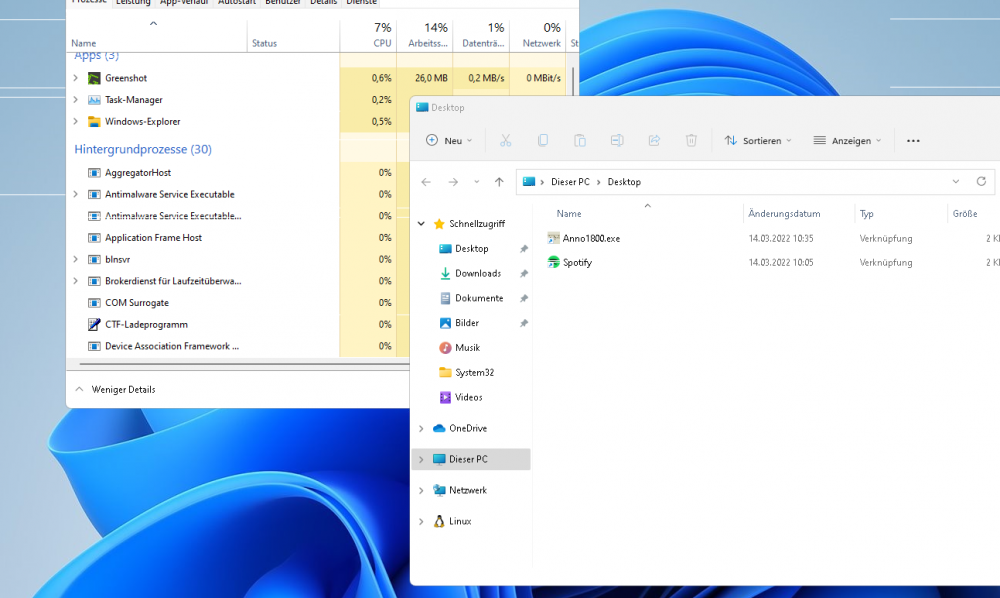Expand the OneDrive tree node
The width and height of the screenshot is (1000, 598).
tap(421, 428)
